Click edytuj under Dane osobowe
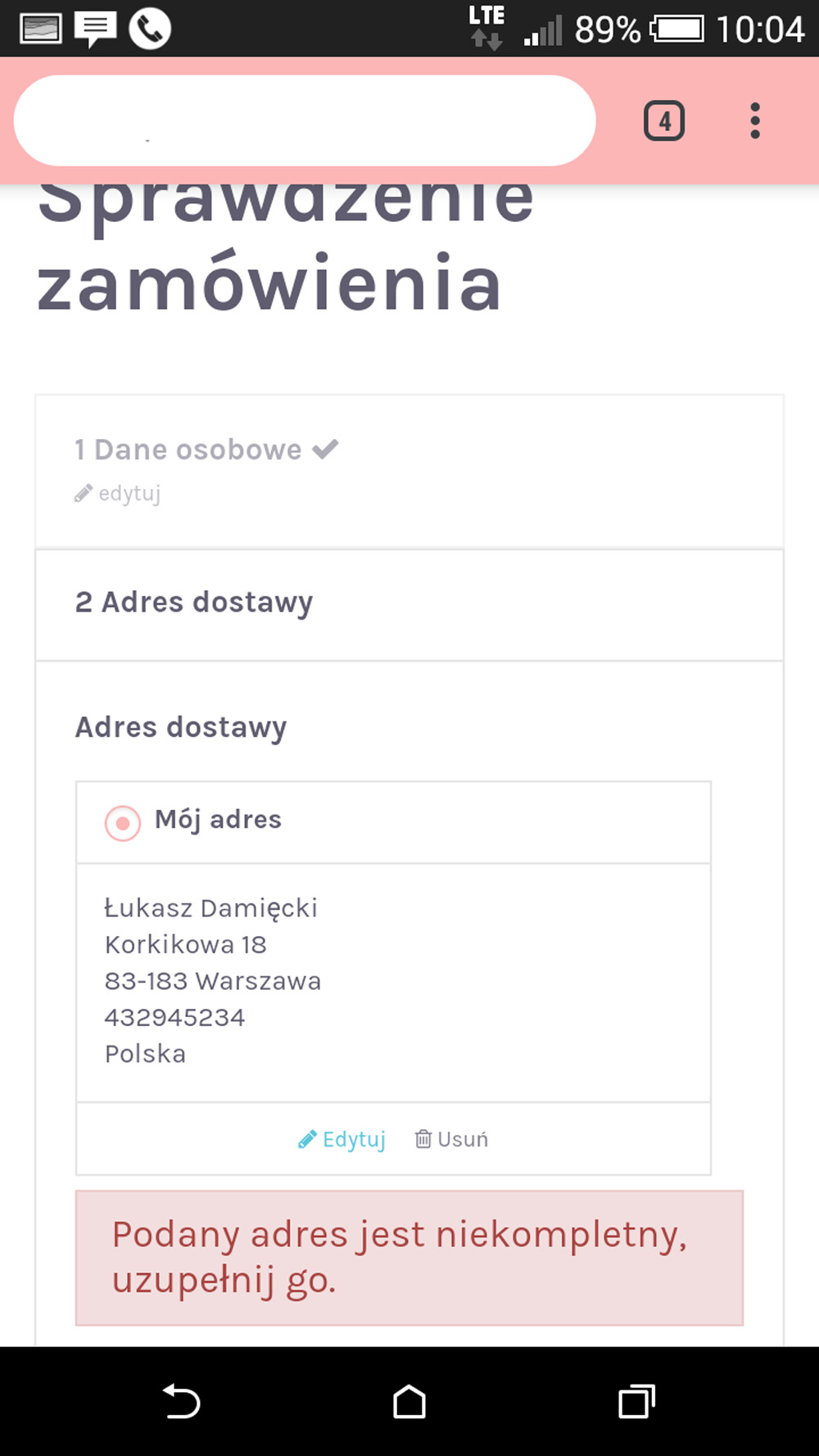The height and width of the screenshot is (1456, 819). [129, 494]
